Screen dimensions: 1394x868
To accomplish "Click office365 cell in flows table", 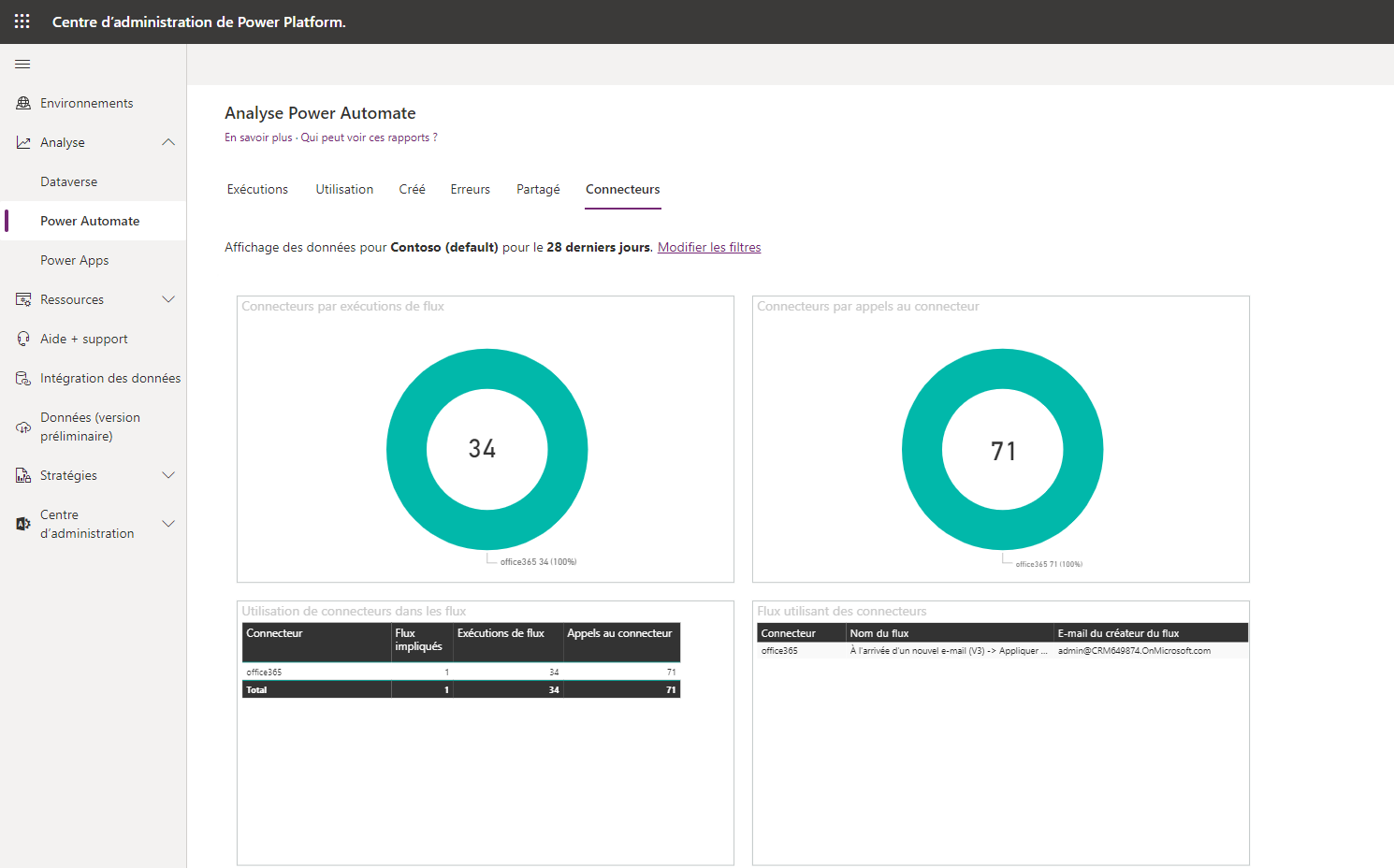I will [779, 650].
